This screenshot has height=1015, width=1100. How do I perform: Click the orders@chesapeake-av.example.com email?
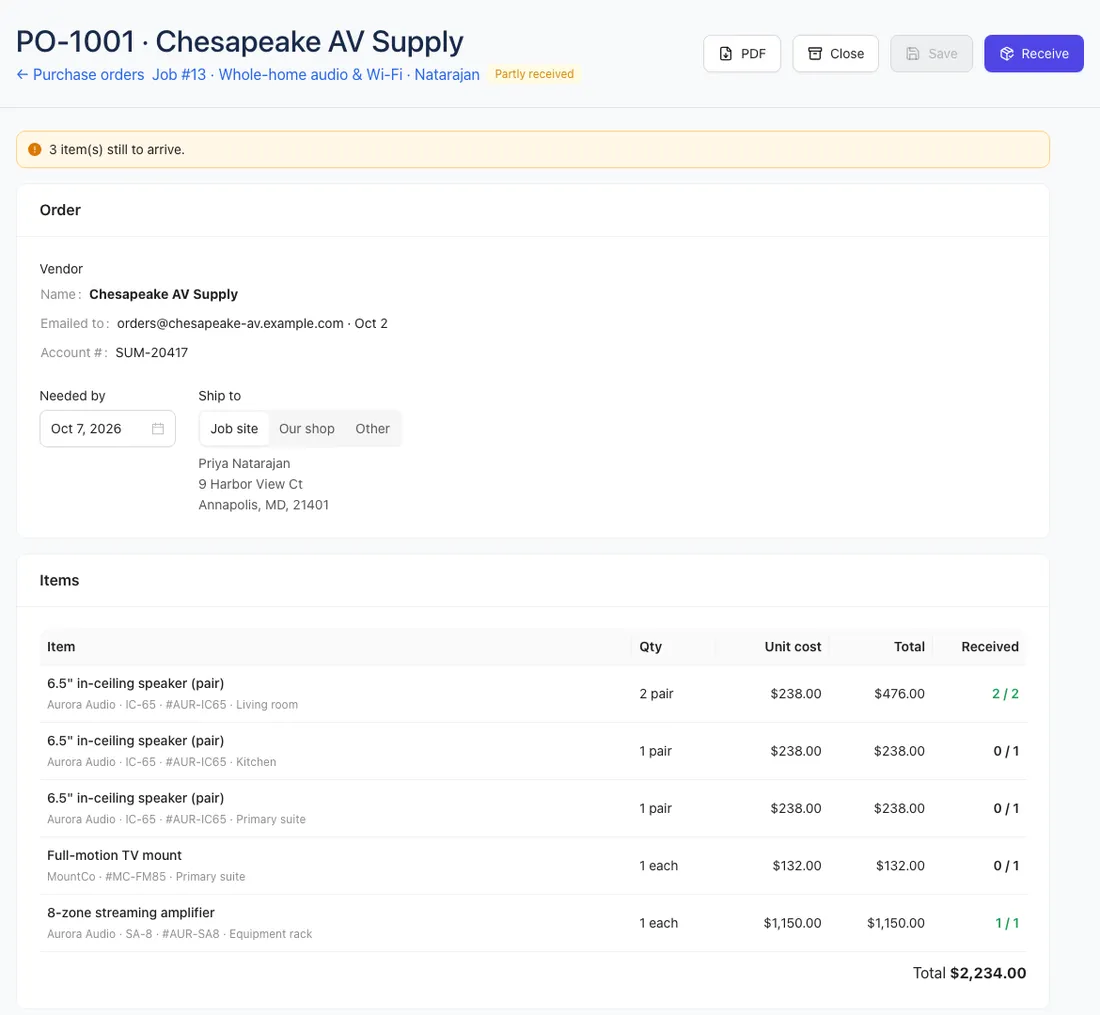click(230, 323)
